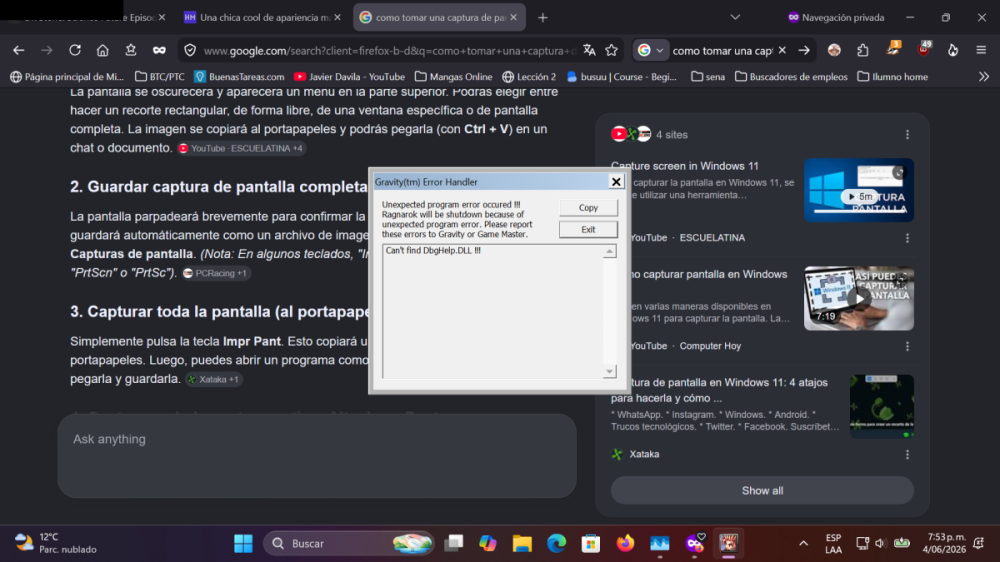The width and height of the screenshot is (1000, 562).
Task: Click the 'PCRacing +1' source chip
Action: click(x=216, y=273)
